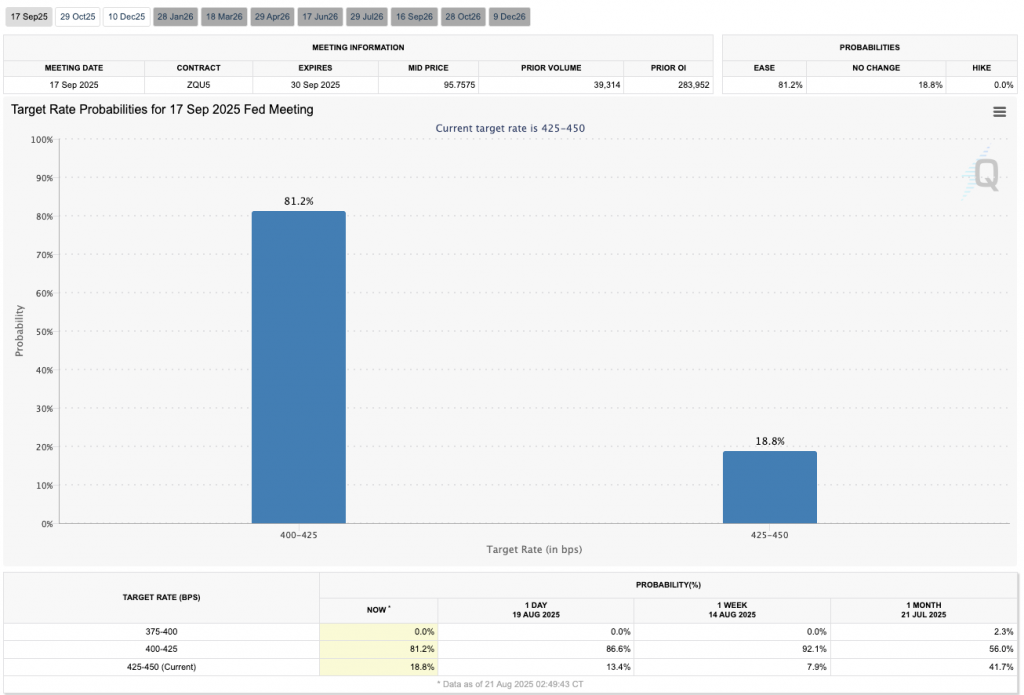Switch to the 29 Oct25 meeting tab
The height and width of the screenshot is (695, 1024).
coord(77,16)
